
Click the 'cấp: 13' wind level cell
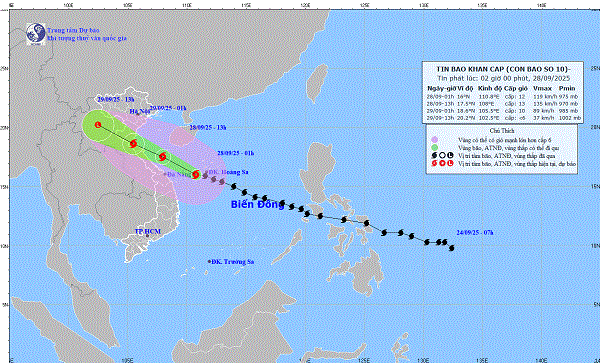pos(515,104)
